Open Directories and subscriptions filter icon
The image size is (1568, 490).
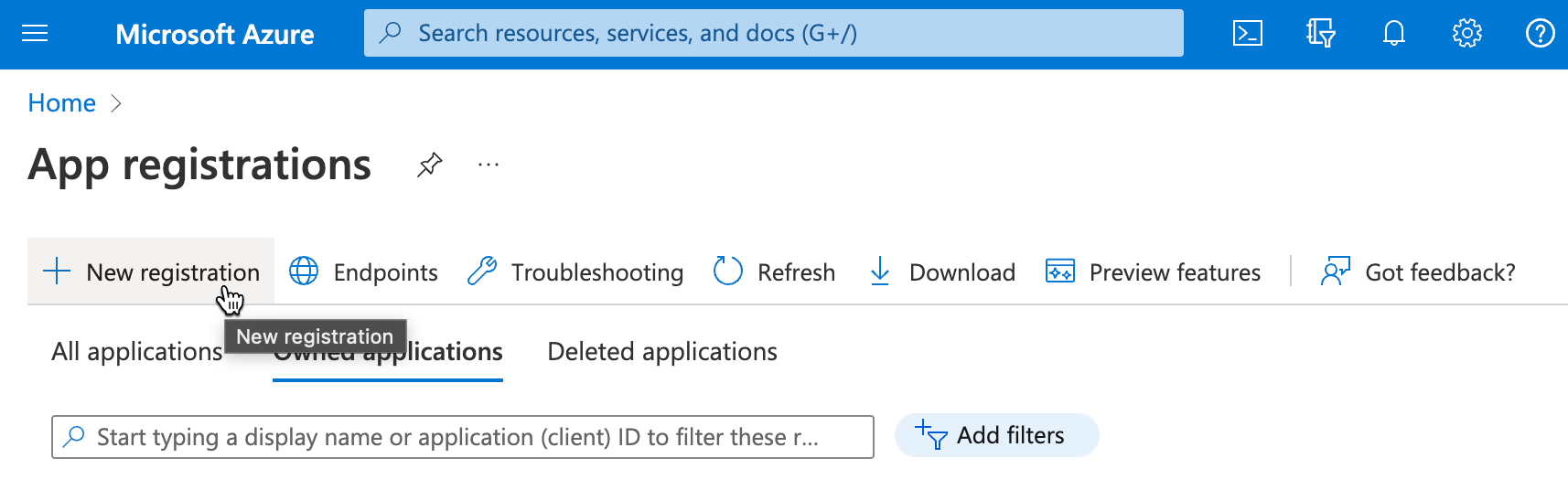point(1320,34)
